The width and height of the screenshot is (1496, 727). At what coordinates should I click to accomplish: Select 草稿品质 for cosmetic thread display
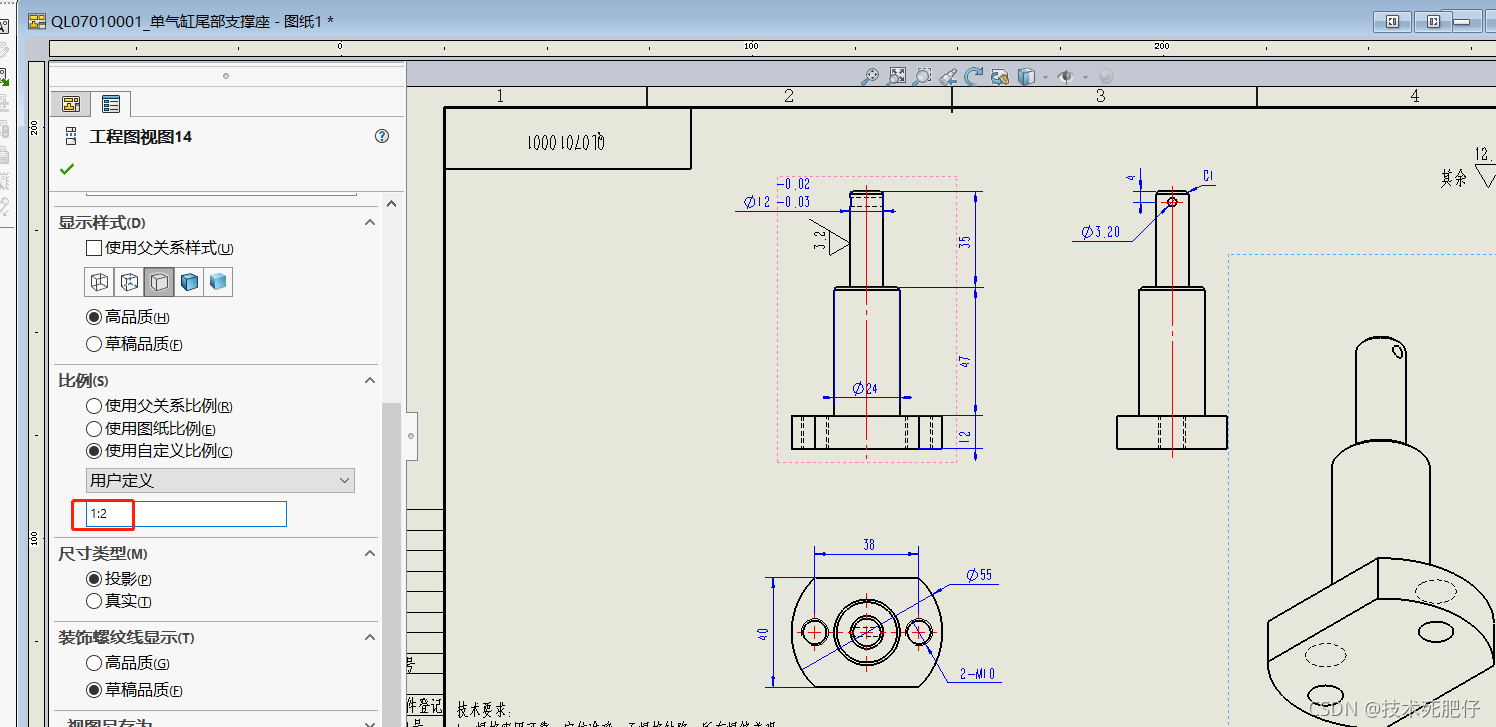[x=94, y=690]
